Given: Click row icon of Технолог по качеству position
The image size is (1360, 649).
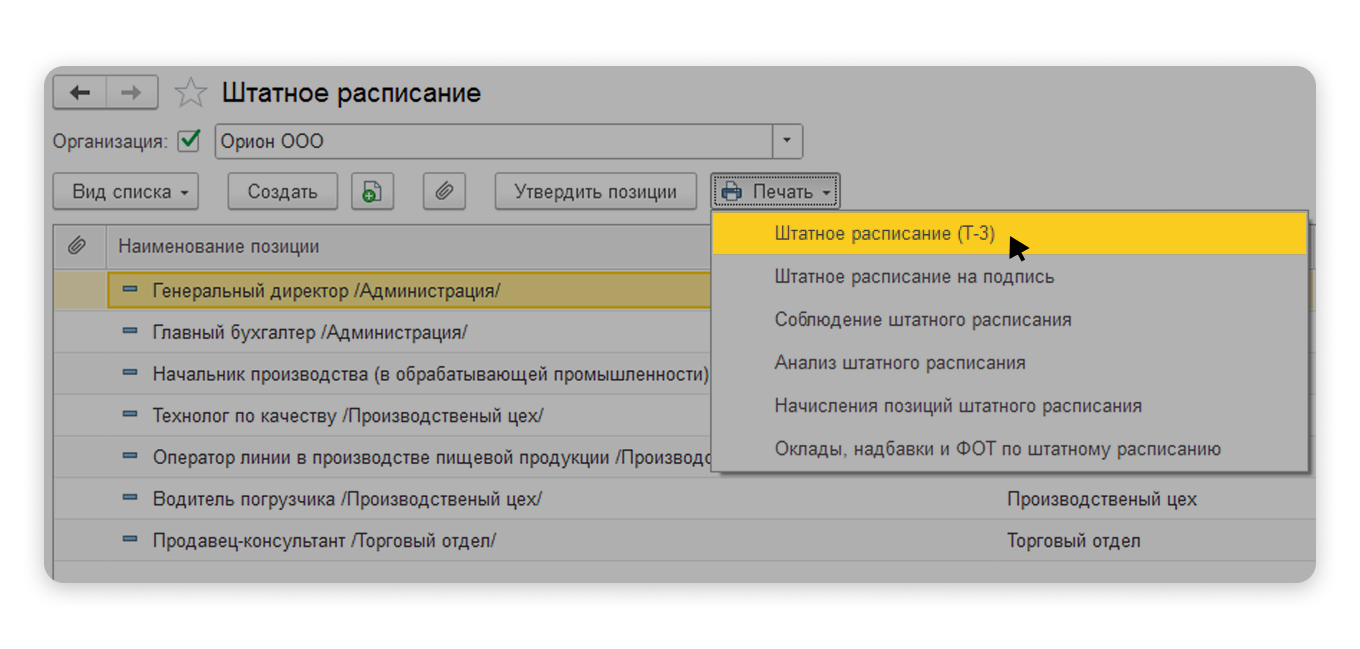Looking at the screenshot, I should point(129,415).
